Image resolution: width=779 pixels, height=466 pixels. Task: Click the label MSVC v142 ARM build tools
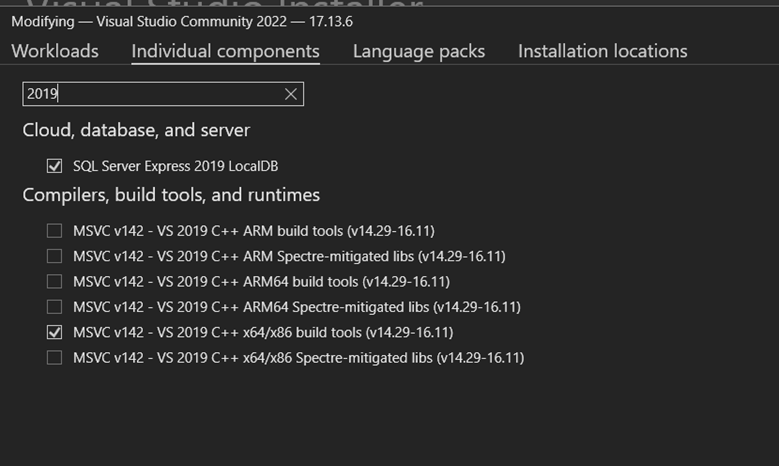pos(254,231)
